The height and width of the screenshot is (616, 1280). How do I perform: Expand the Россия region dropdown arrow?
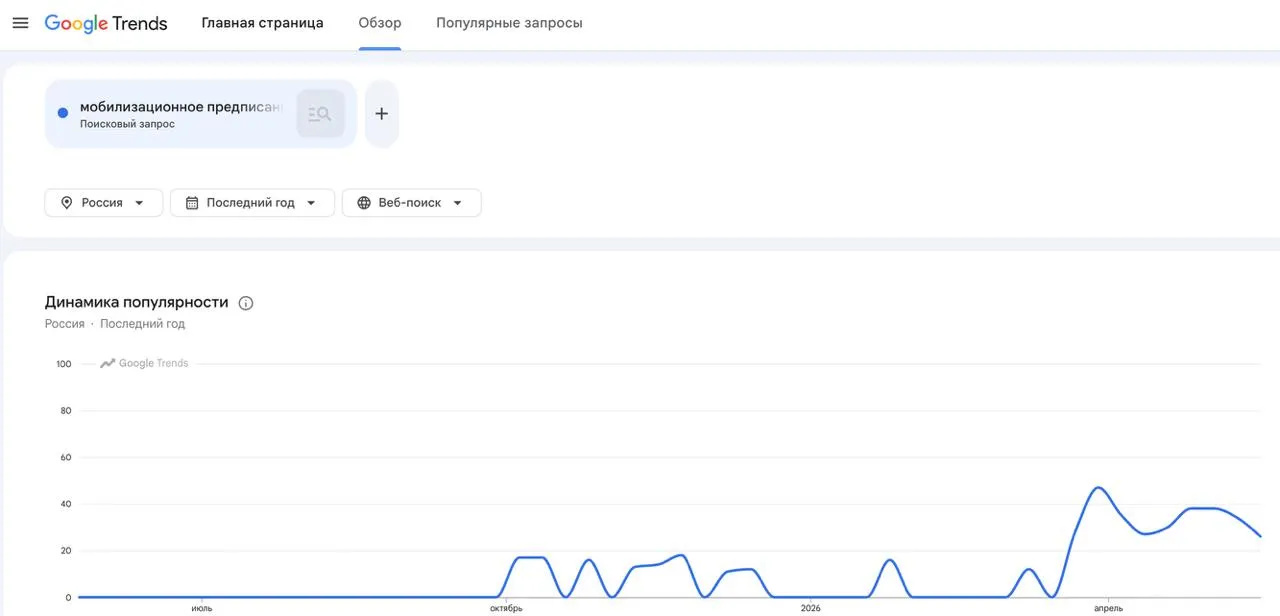[x=139, y=203]
